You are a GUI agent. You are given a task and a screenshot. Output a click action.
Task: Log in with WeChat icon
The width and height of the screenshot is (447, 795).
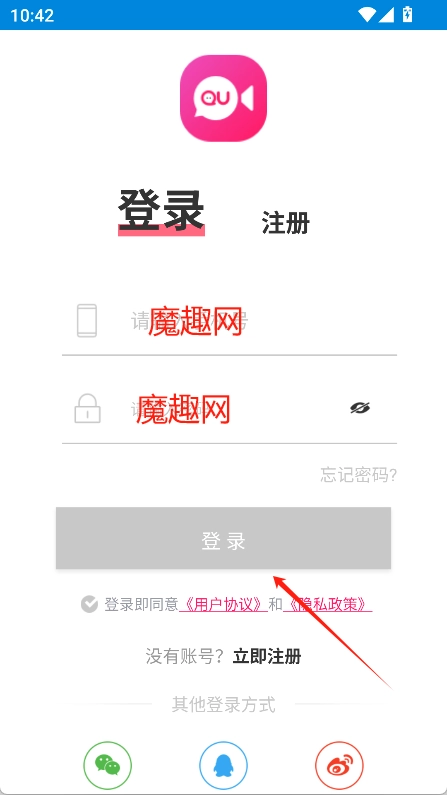click(x=107, y=766)
